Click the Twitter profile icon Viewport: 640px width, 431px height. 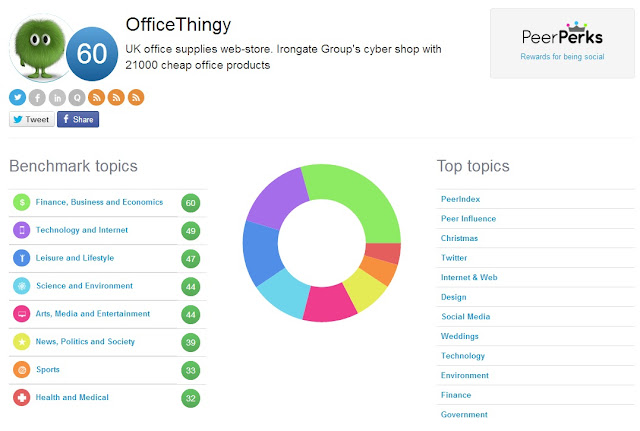point(18,98)
